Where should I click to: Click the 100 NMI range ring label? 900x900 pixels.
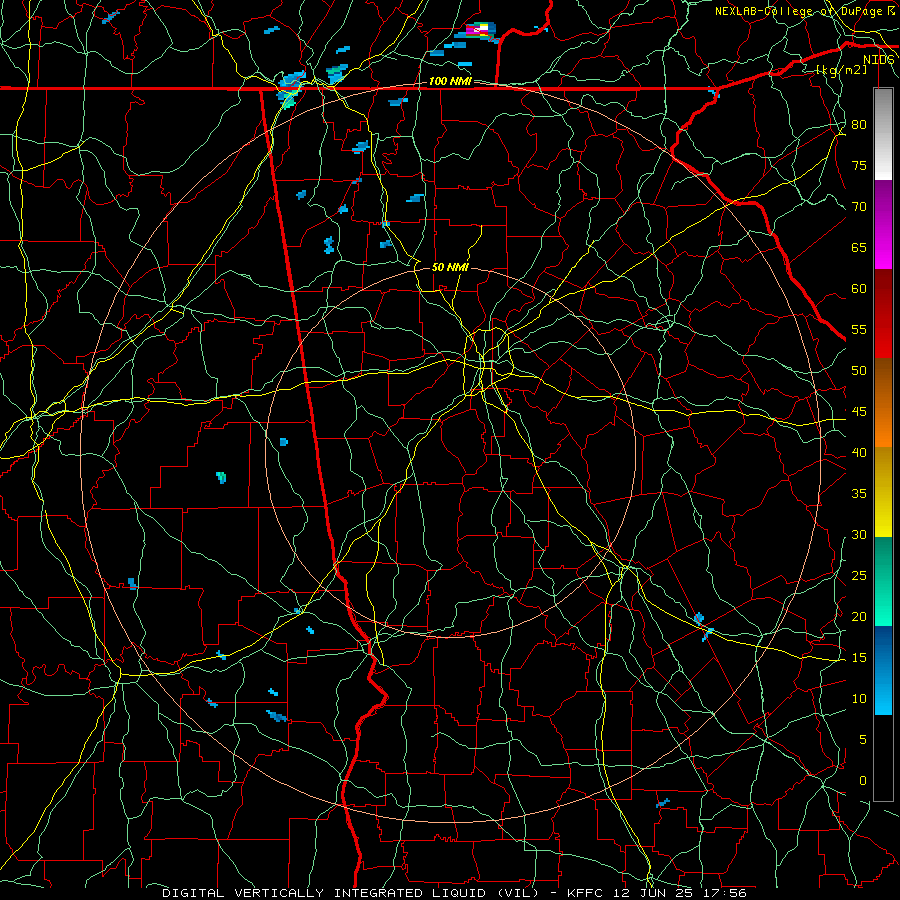[x=450, y=82]
